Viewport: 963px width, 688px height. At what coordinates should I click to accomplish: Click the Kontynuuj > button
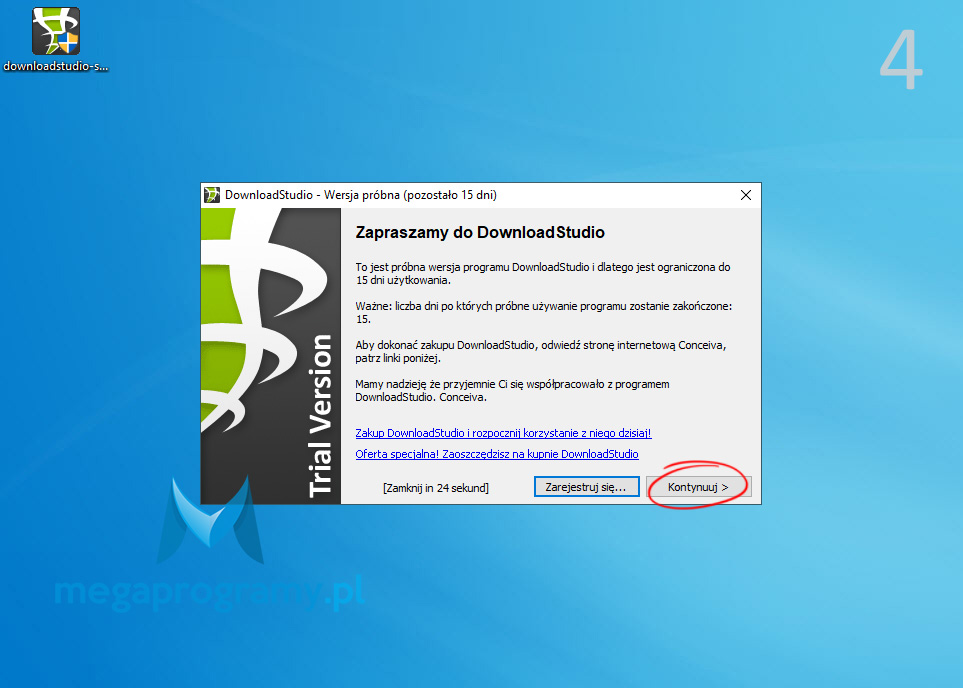click(x=698, y=487)
